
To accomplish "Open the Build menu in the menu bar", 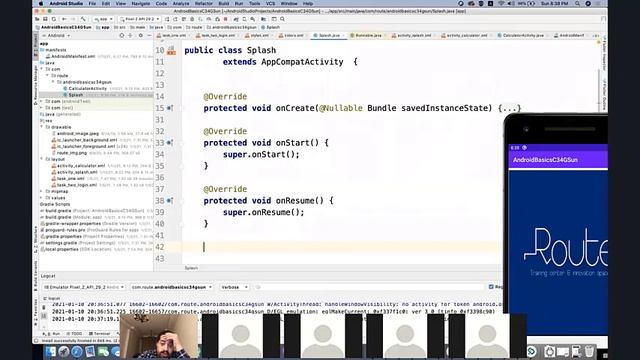I will (x=224, y=3).
